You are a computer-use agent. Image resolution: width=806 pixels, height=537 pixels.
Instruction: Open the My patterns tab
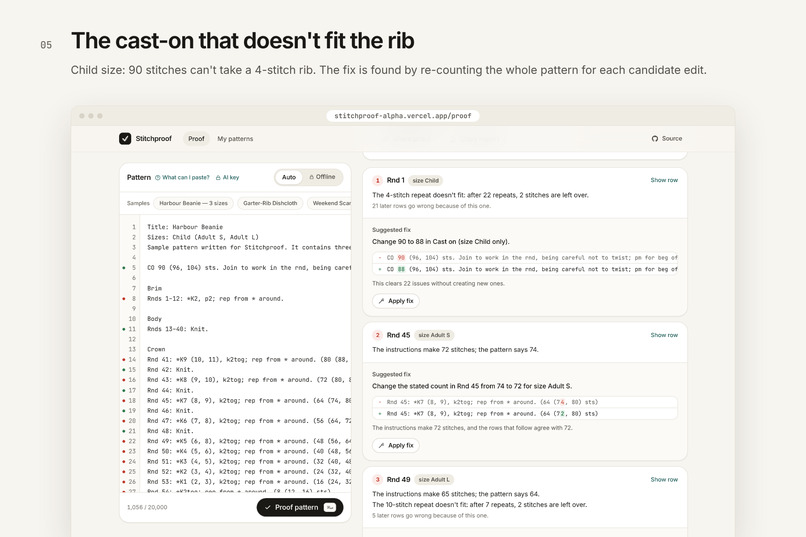(x=235, y=139)
